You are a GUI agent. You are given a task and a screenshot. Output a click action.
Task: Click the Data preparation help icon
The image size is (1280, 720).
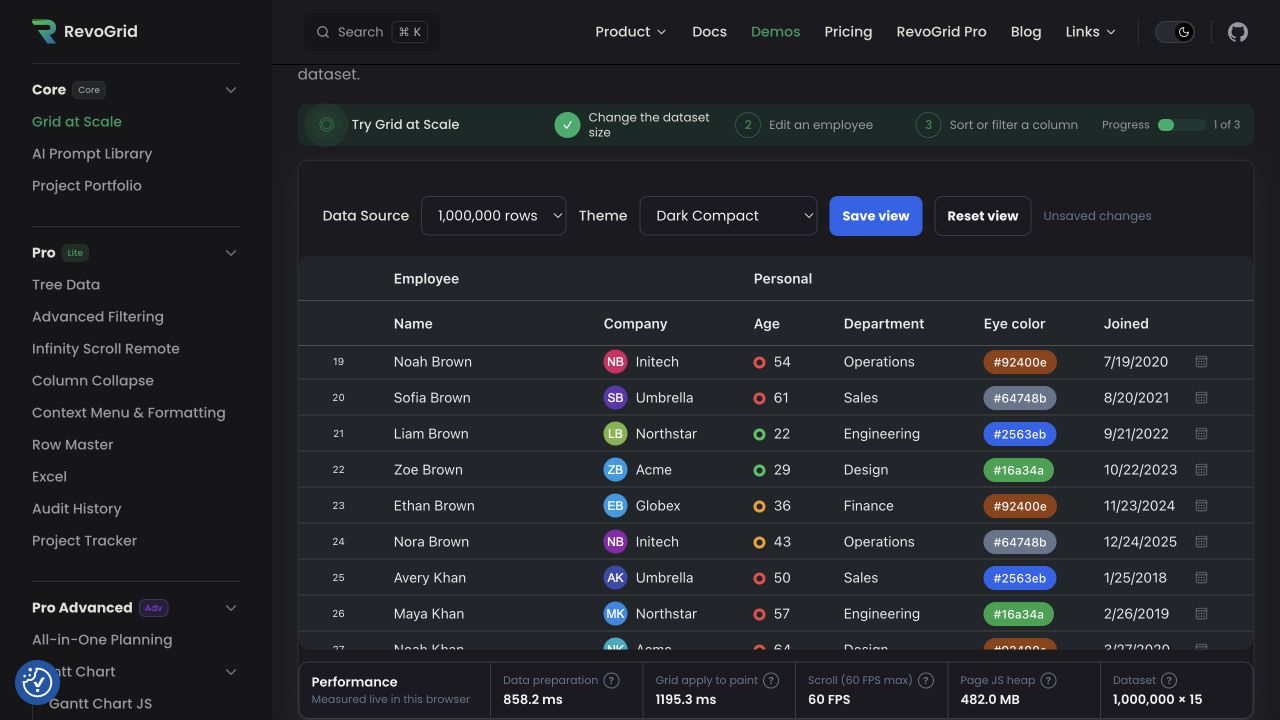point(611,680)
